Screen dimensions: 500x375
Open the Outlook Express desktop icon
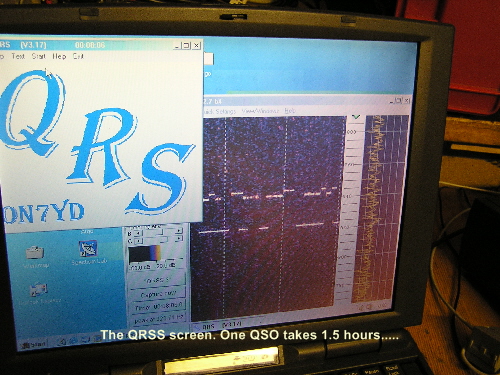coord(39,290)
